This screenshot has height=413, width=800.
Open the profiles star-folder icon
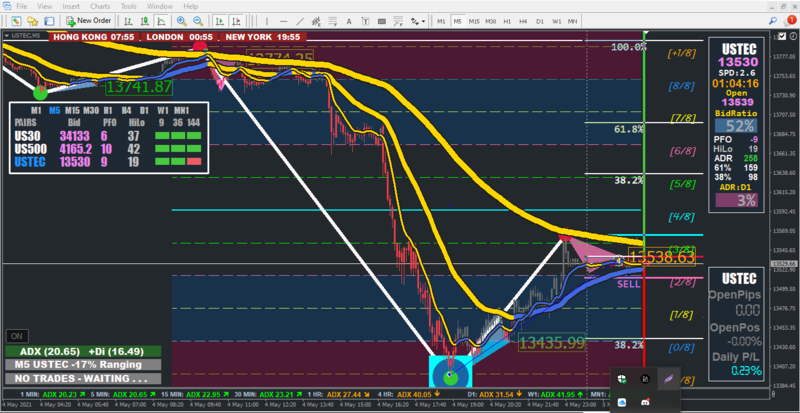(x=33, y=21)
